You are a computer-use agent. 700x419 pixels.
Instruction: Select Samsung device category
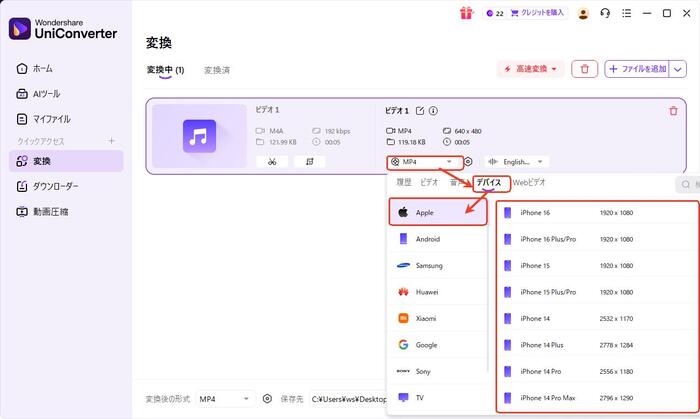(438, 265)
